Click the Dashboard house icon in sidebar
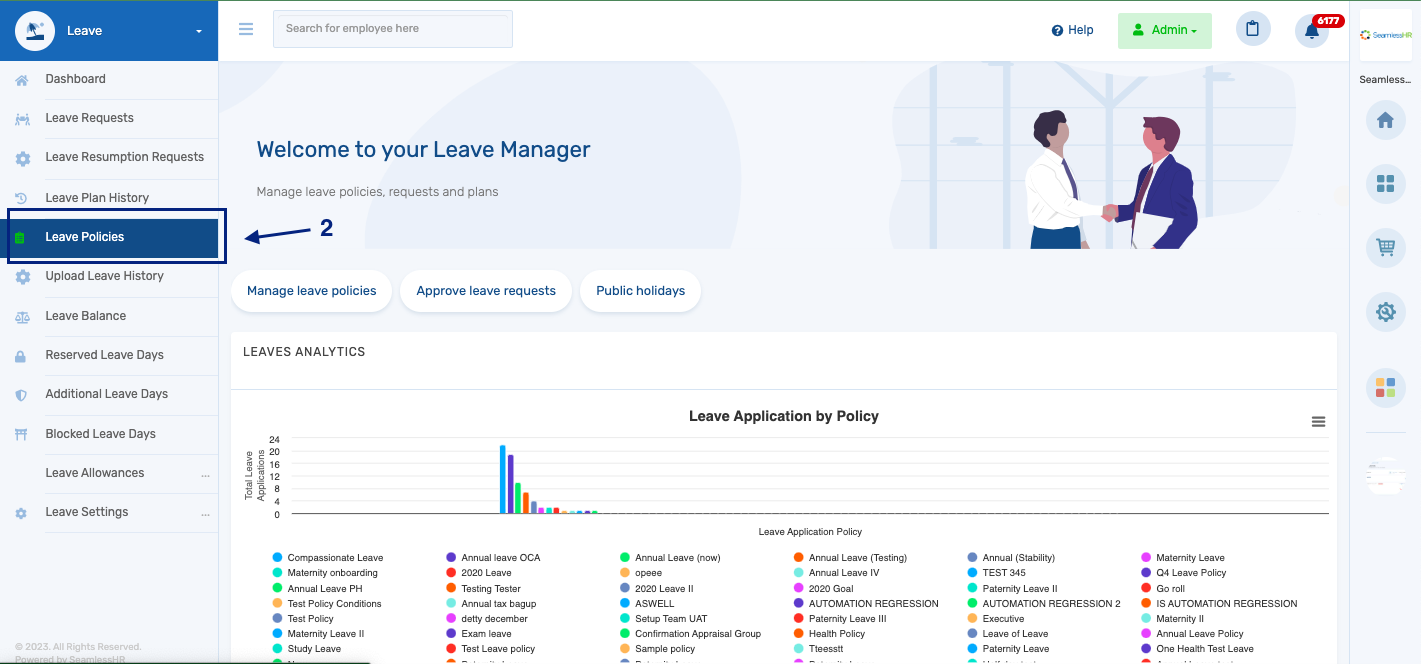Viewport: 1421px width, 664px height. (22, 80)
